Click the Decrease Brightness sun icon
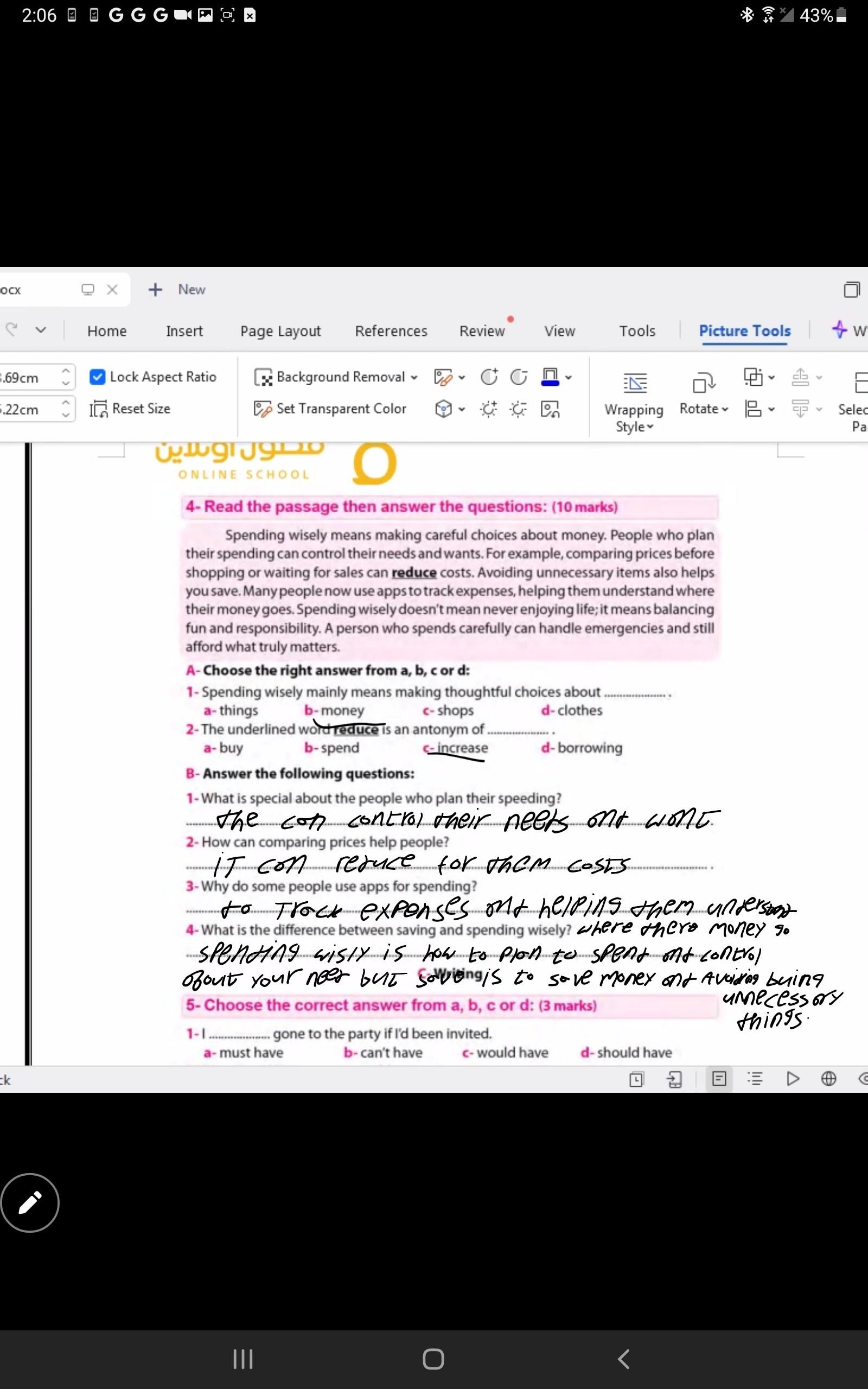This screenshot has height=1389, width=868. click(x=519, y=409)
